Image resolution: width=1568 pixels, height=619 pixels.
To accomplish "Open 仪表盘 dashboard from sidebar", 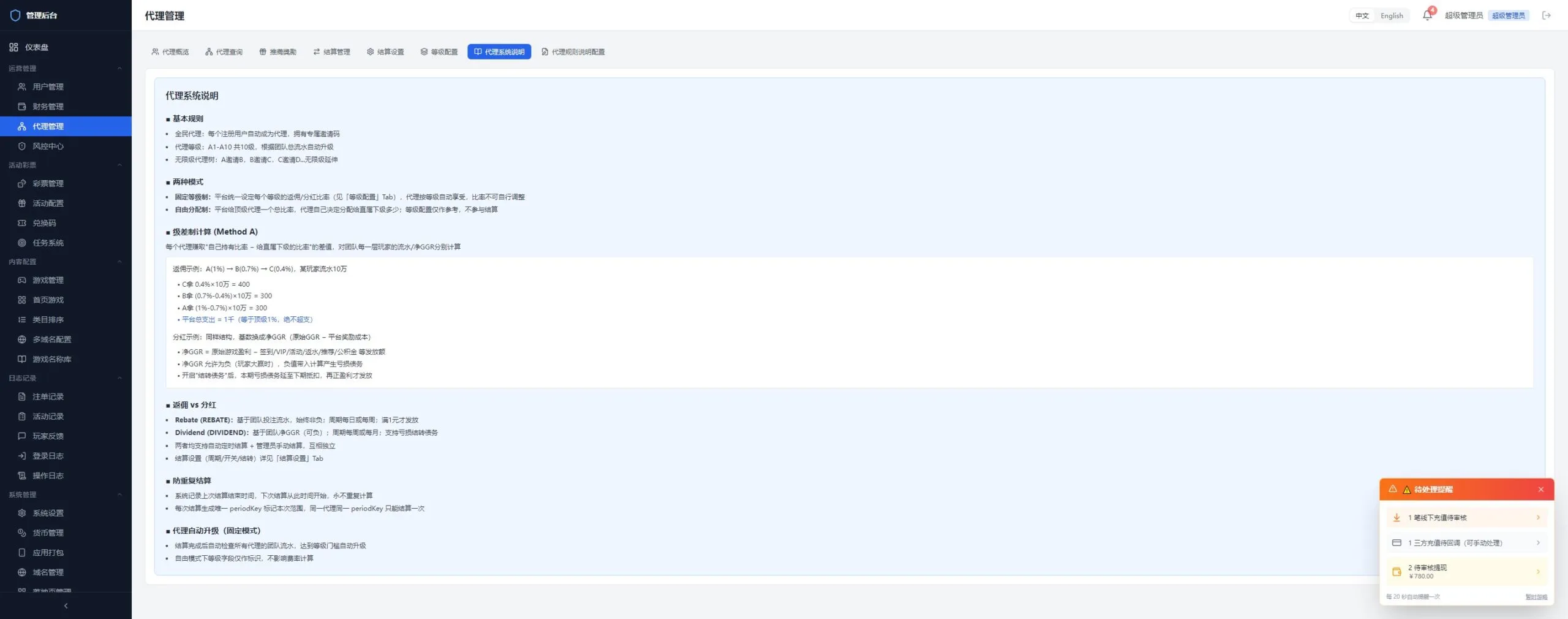I will [x=66, y=47].
